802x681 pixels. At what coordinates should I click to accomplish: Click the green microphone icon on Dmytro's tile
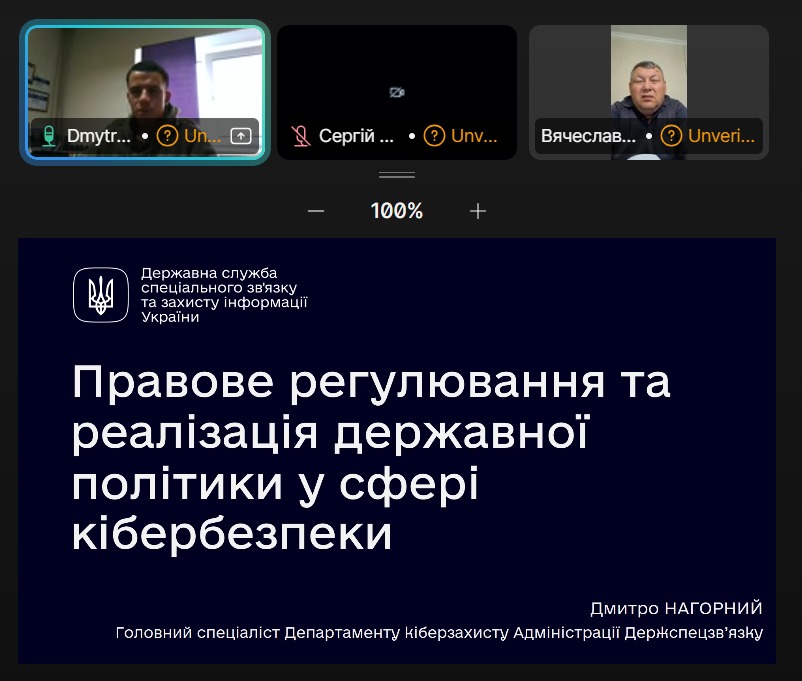pyautogui.click(x=49, y=136)
